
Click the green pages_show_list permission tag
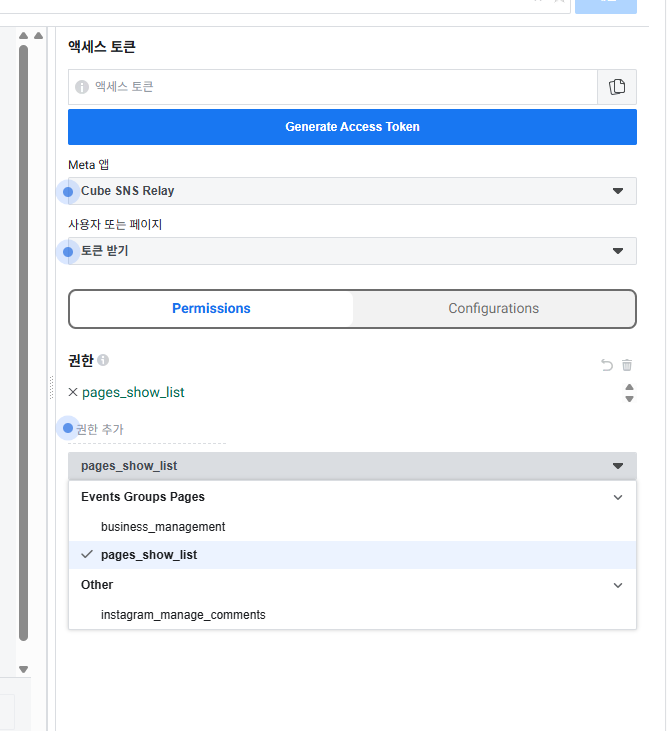coord(133,393)
